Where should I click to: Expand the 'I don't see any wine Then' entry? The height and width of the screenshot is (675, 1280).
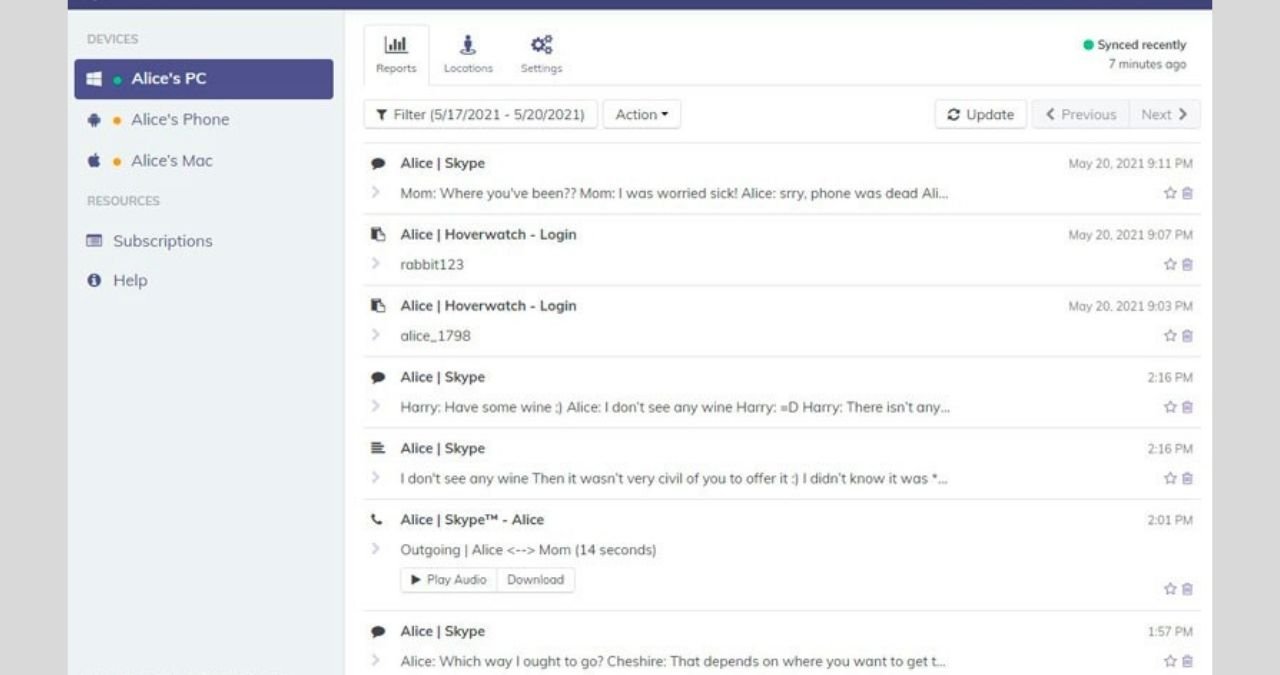click(376, 477)
